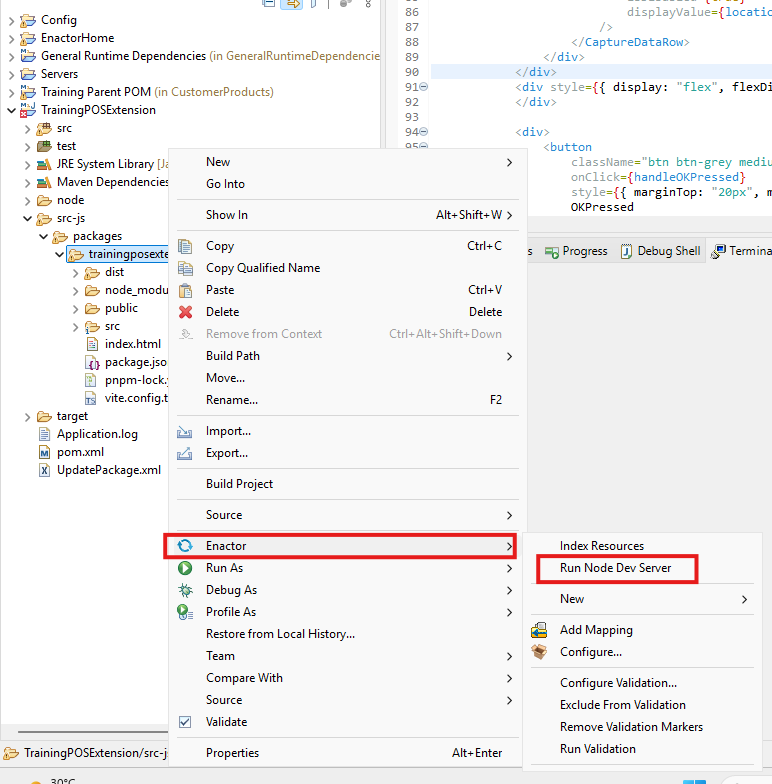Click the pom.xml Maven file icon

(44, 452)
